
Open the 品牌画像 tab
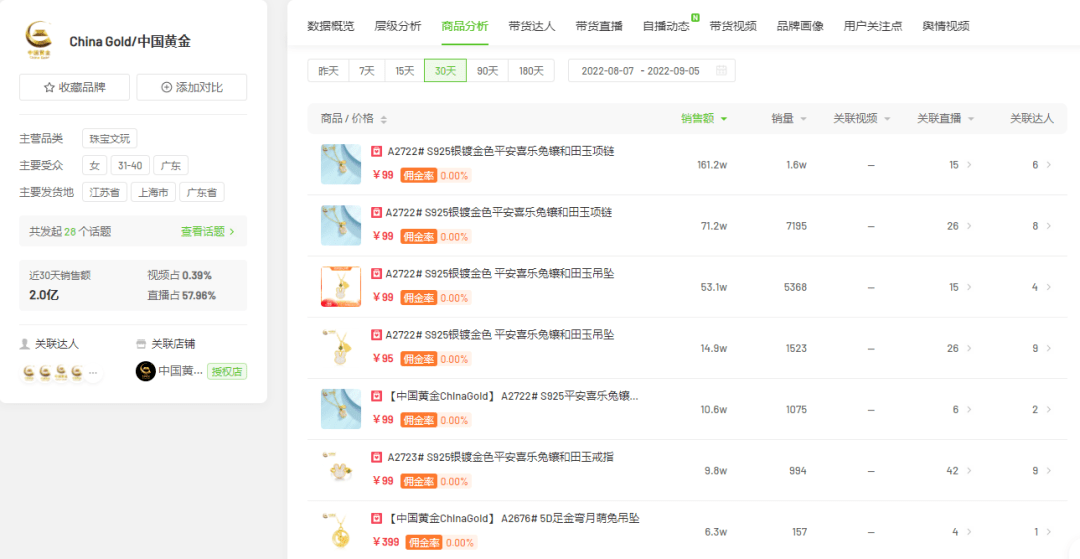[x=800, y=26]
